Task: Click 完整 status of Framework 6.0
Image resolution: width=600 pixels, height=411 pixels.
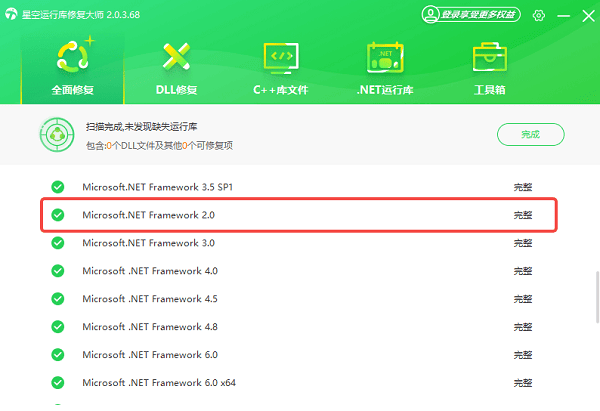Action: [x=523, y=355]
